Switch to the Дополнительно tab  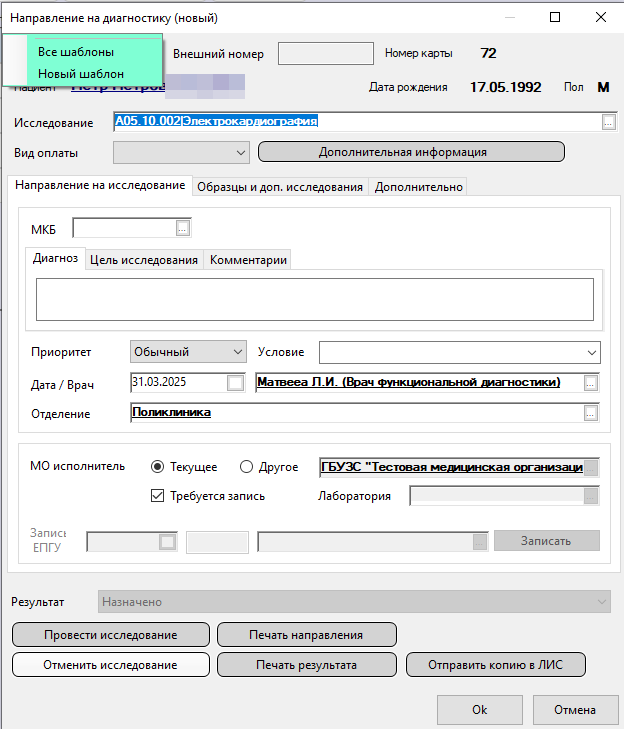pos(418,187)
